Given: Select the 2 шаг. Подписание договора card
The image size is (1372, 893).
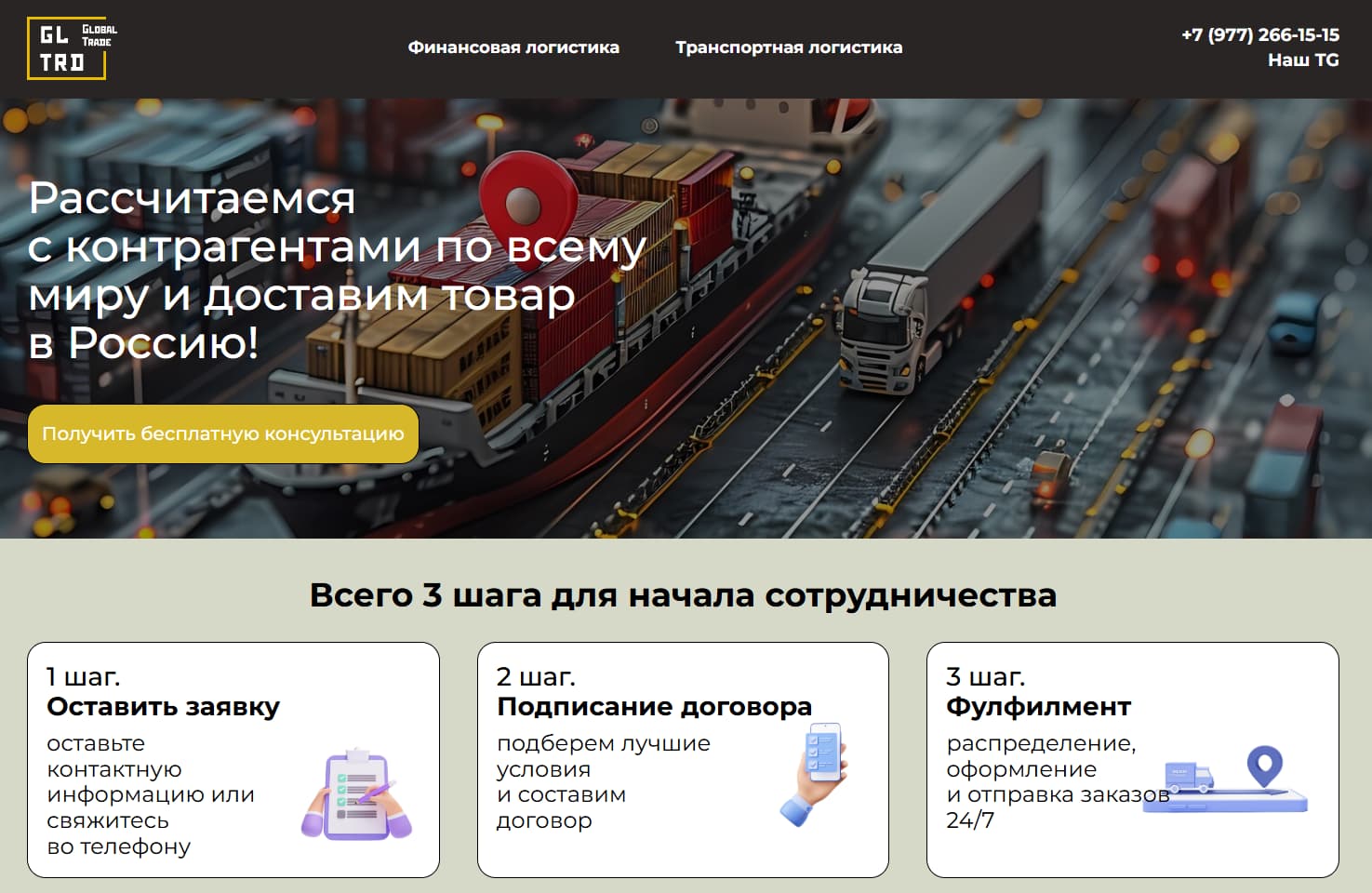Looking at the screenshot, I should point(684,758).
